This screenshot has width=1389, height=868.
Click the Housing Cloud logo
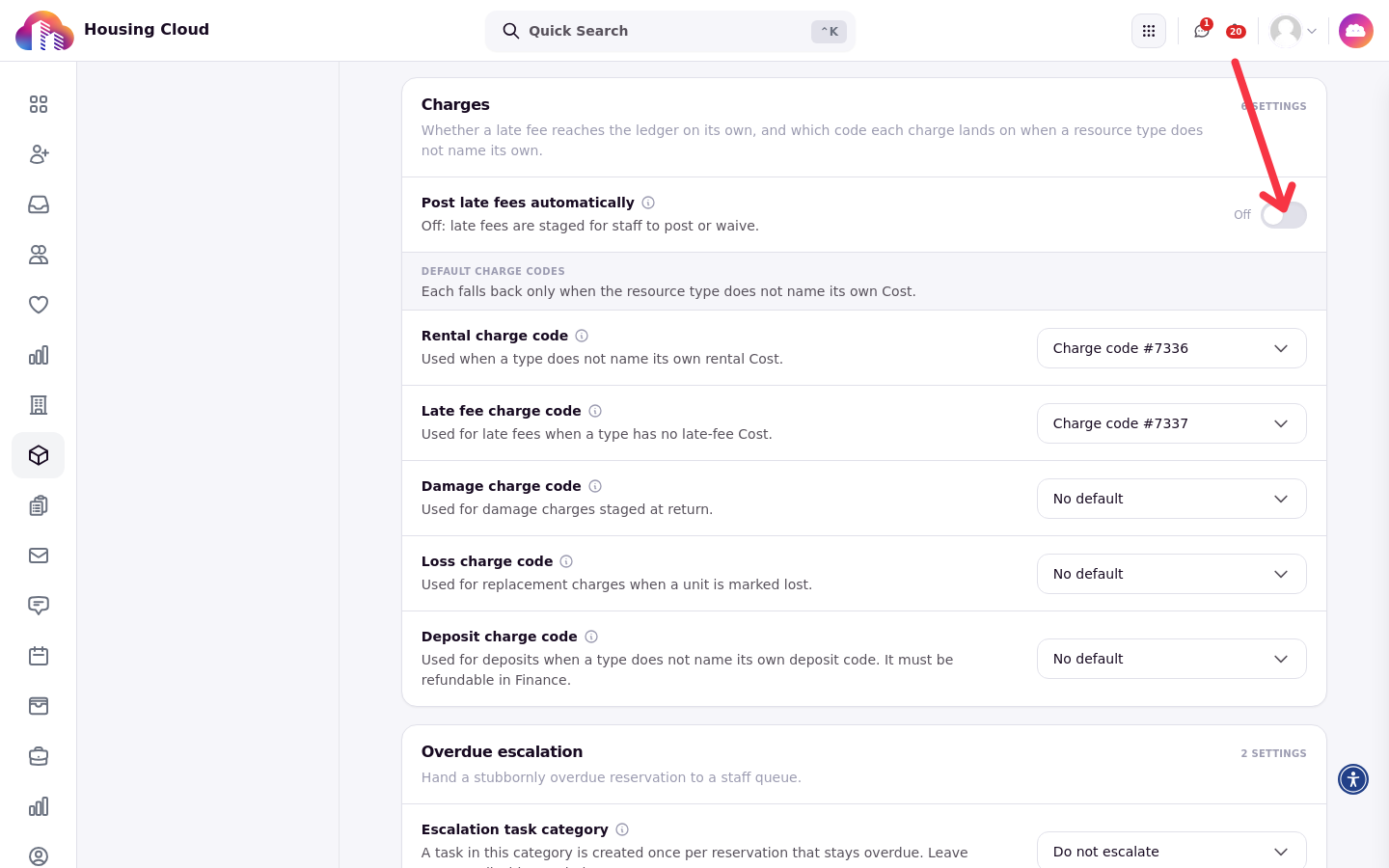[x=44, y=31]
